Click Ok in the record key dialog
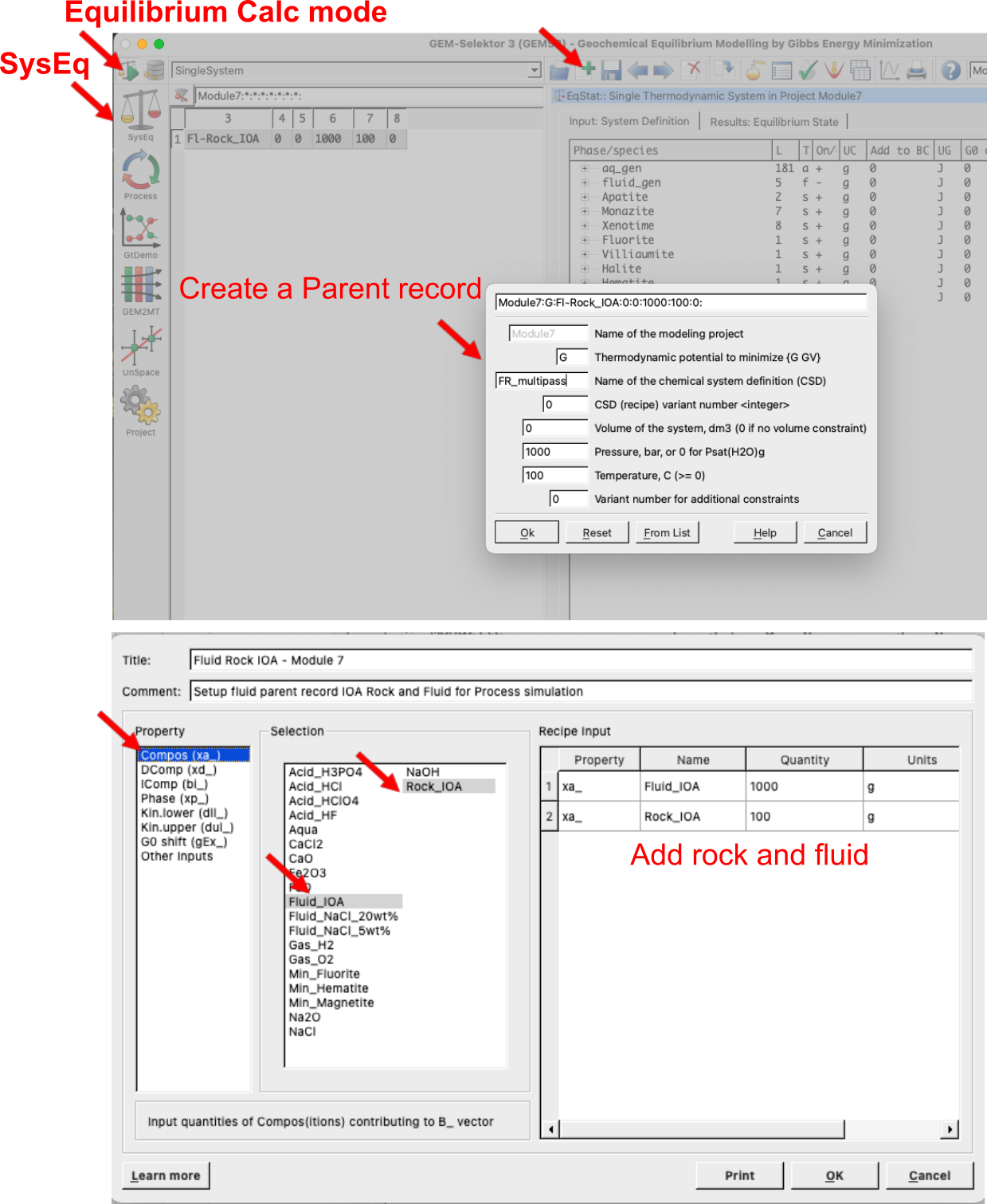The width and height of the screenshot is (987, 1204). 527,532
